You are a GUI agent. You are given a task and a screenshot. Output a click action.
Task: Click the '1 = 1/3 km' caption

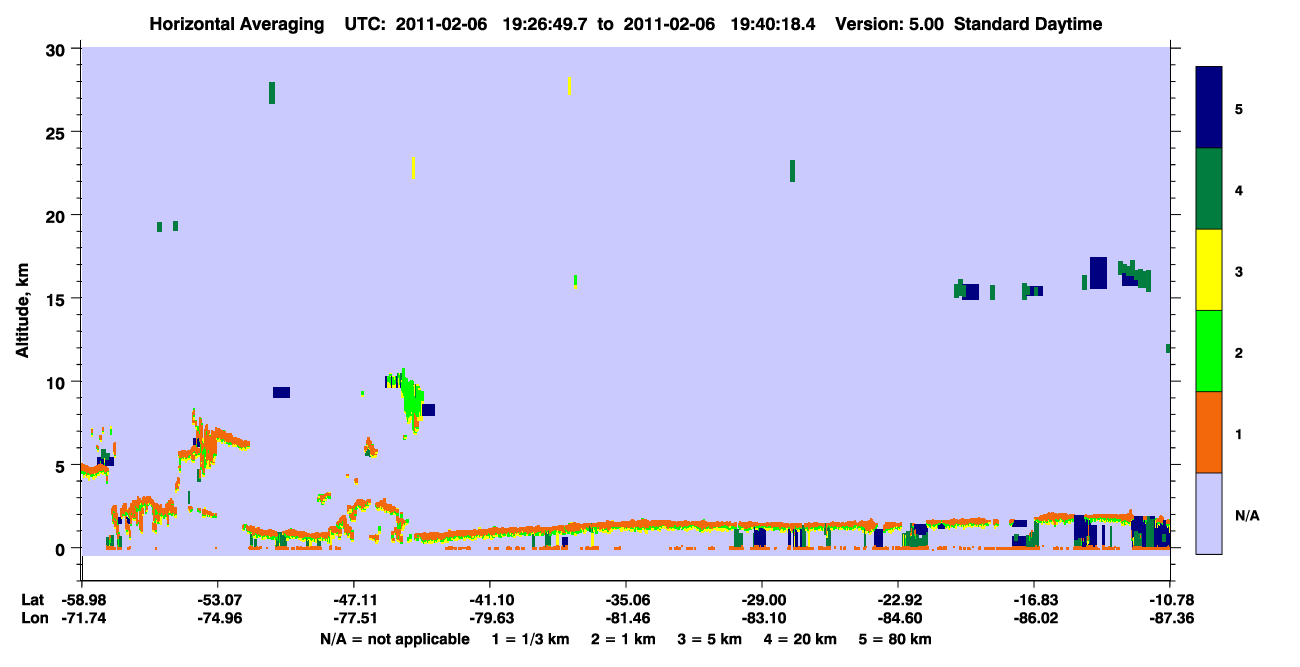[x=531, y=639]
